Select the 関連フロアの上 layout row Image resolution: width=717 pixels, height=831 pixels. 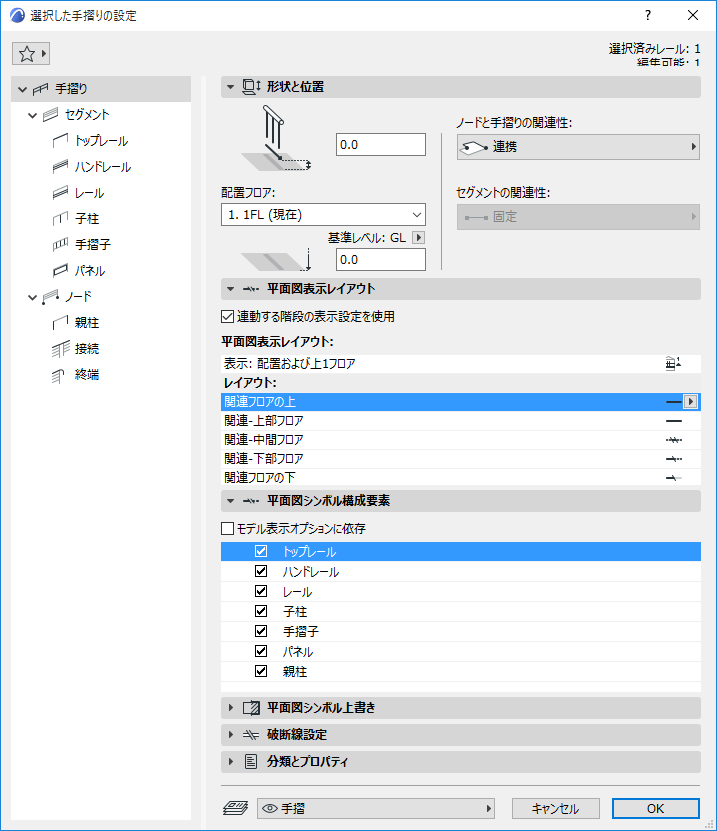pyautogui.click(x=461, y=402)
